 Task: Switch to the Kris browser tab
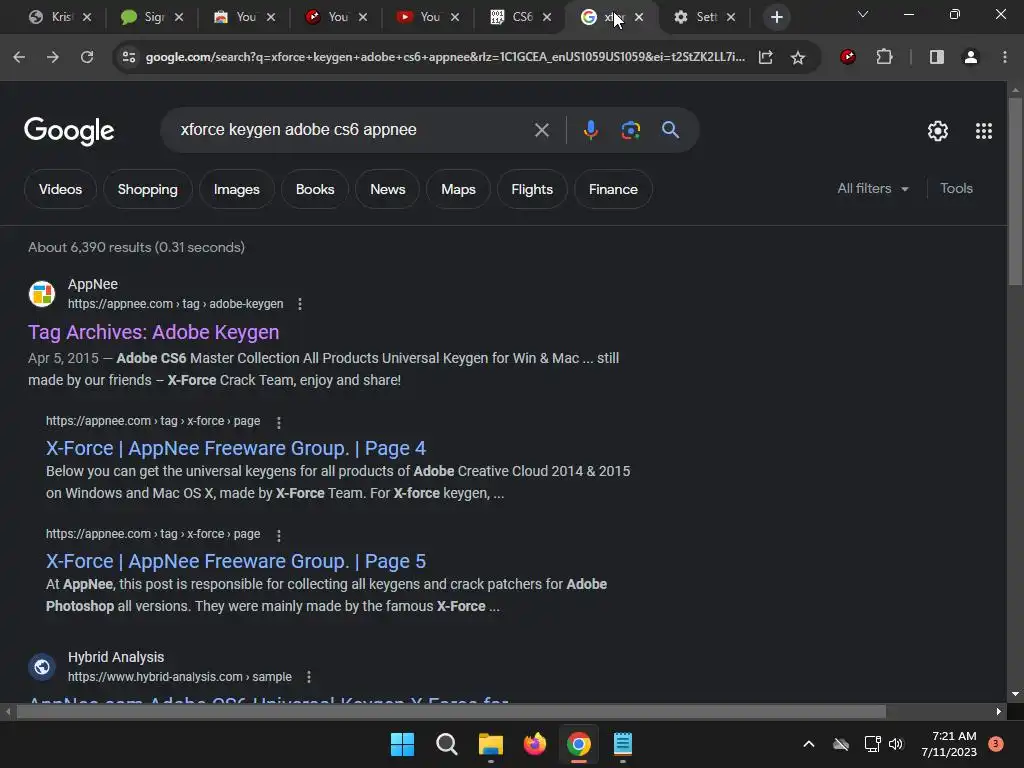tap(60, 17)
